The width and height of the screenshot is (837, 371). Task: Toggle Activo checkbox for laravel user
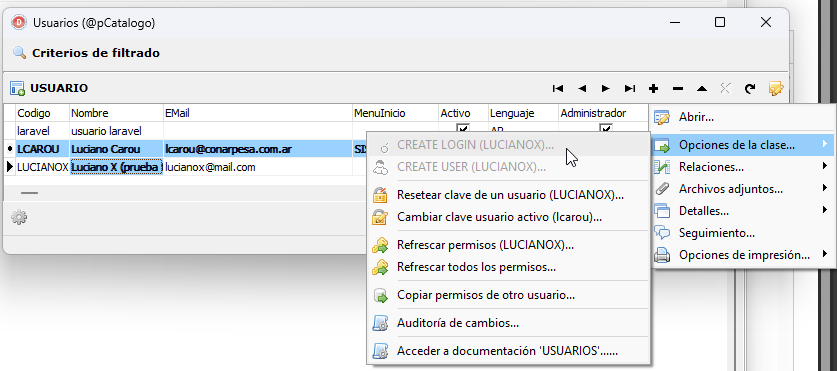[463, 129]
